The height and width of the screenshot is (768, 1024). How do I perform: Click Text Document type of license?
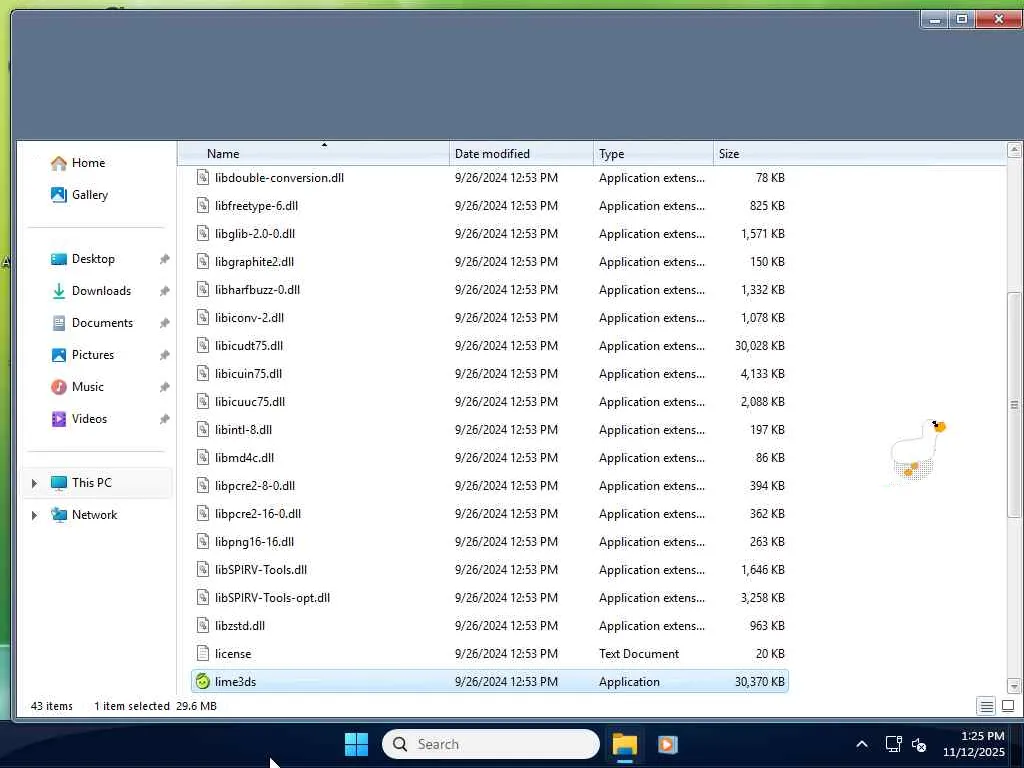pos(639,654)
